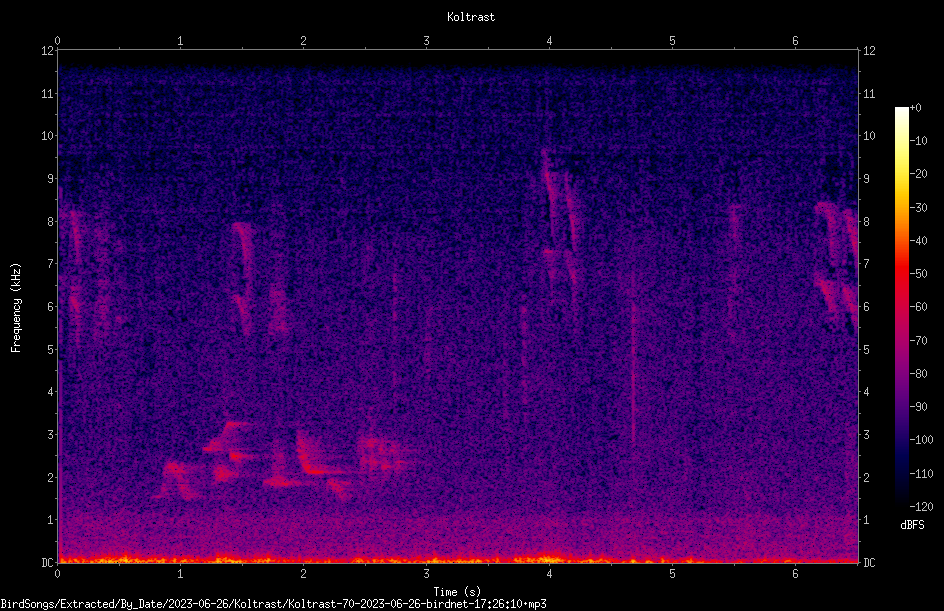Click the Koltrast title text
Image resolution: width=944 pixels, height=611 pixels.
coord(471,17)
